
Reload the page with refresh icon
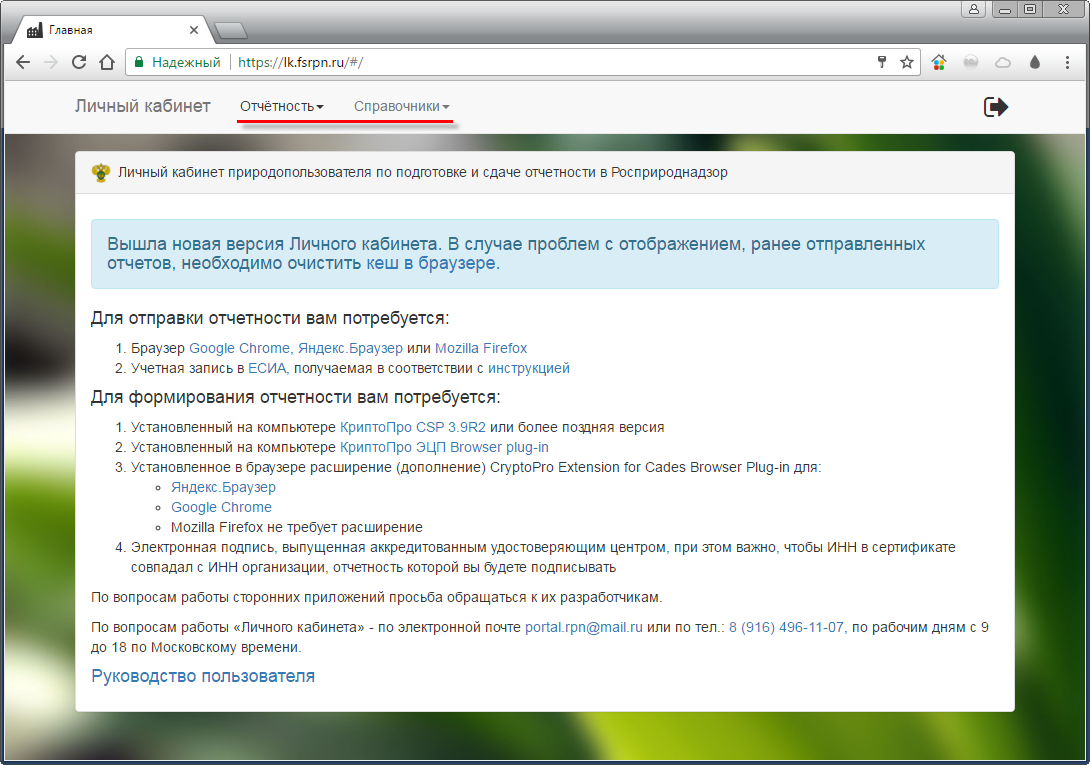(x=79, y=62)
